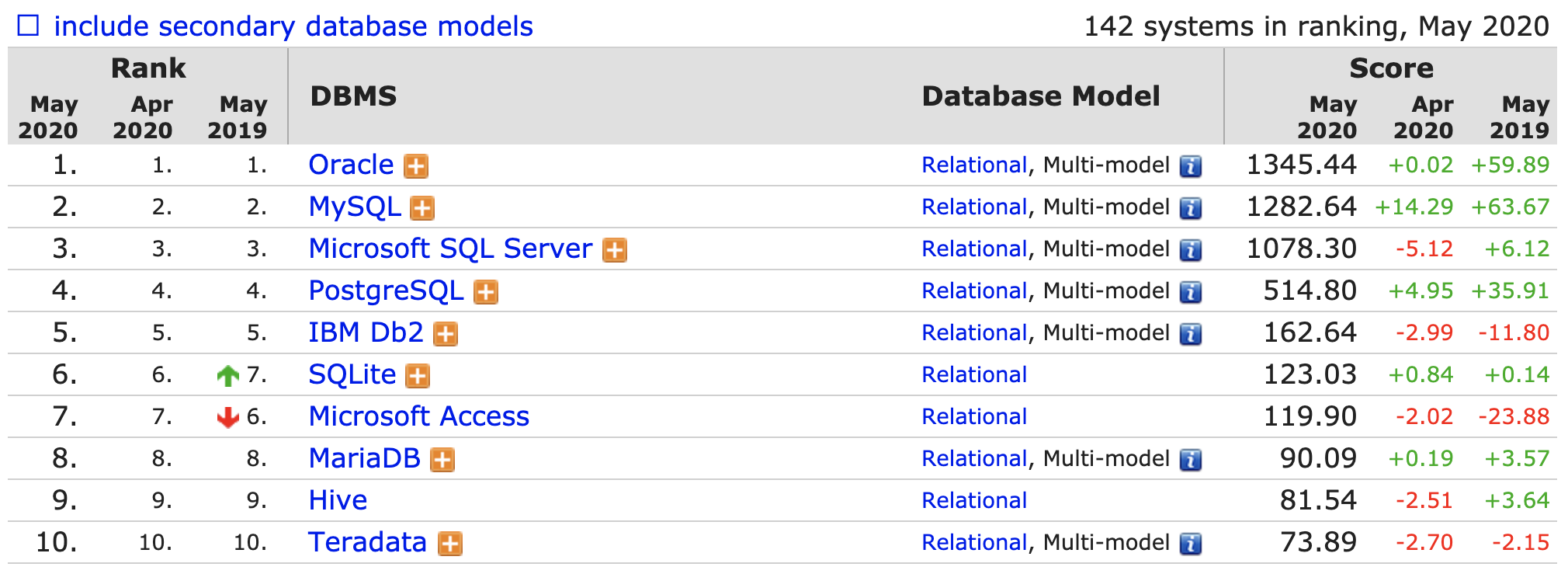Click the plus icon beside MariaDB
Screen dimensions: 1568x567
442,460
